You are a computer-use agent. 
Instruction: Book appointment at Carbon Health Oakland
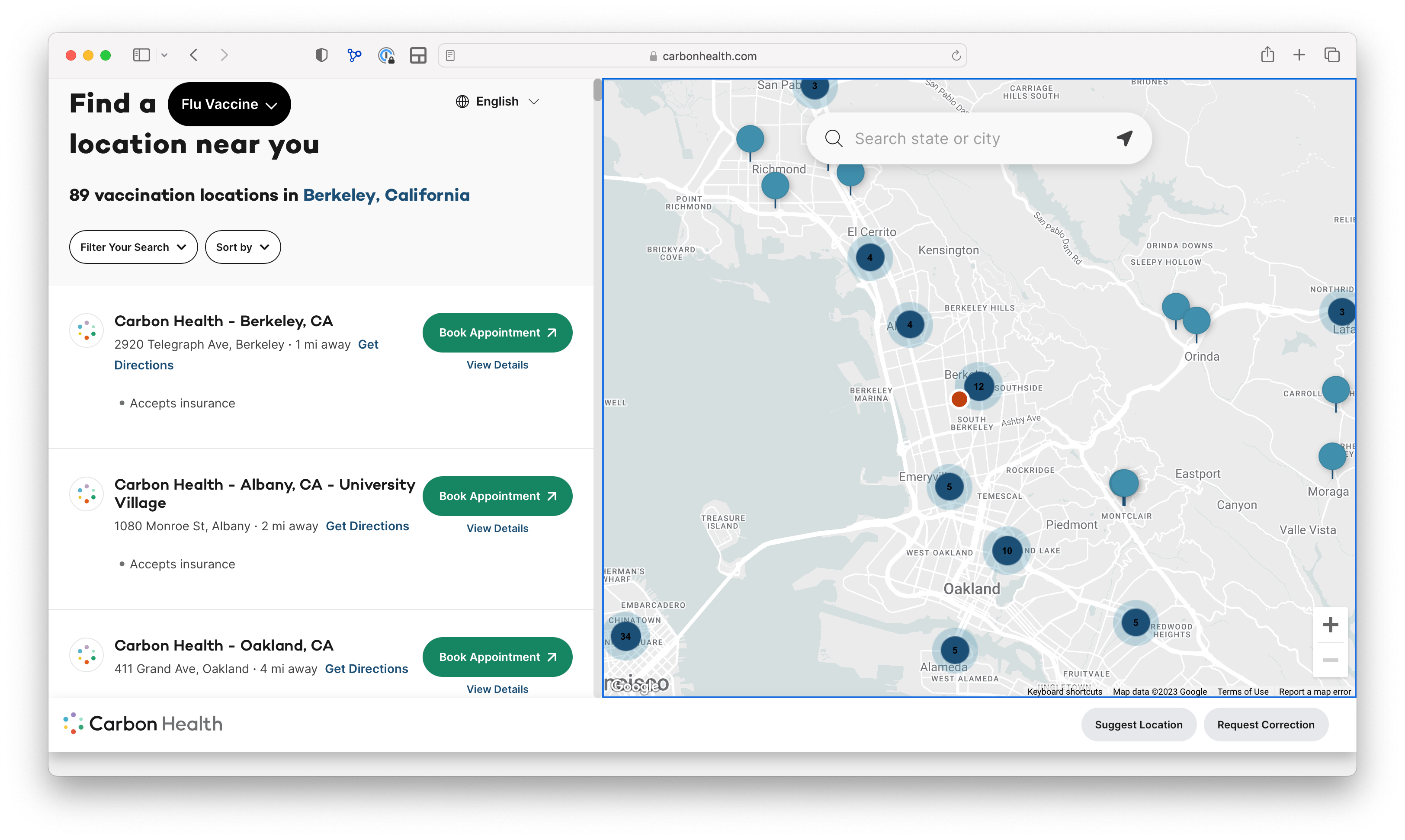point(497,657)
